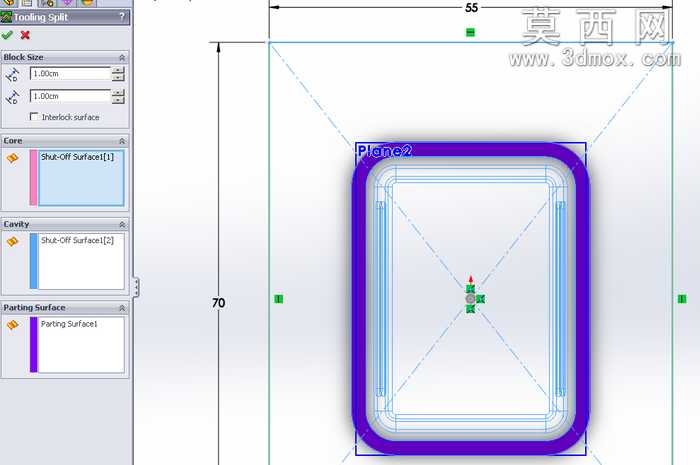Click the first block depth direction icon

[12, 75]
